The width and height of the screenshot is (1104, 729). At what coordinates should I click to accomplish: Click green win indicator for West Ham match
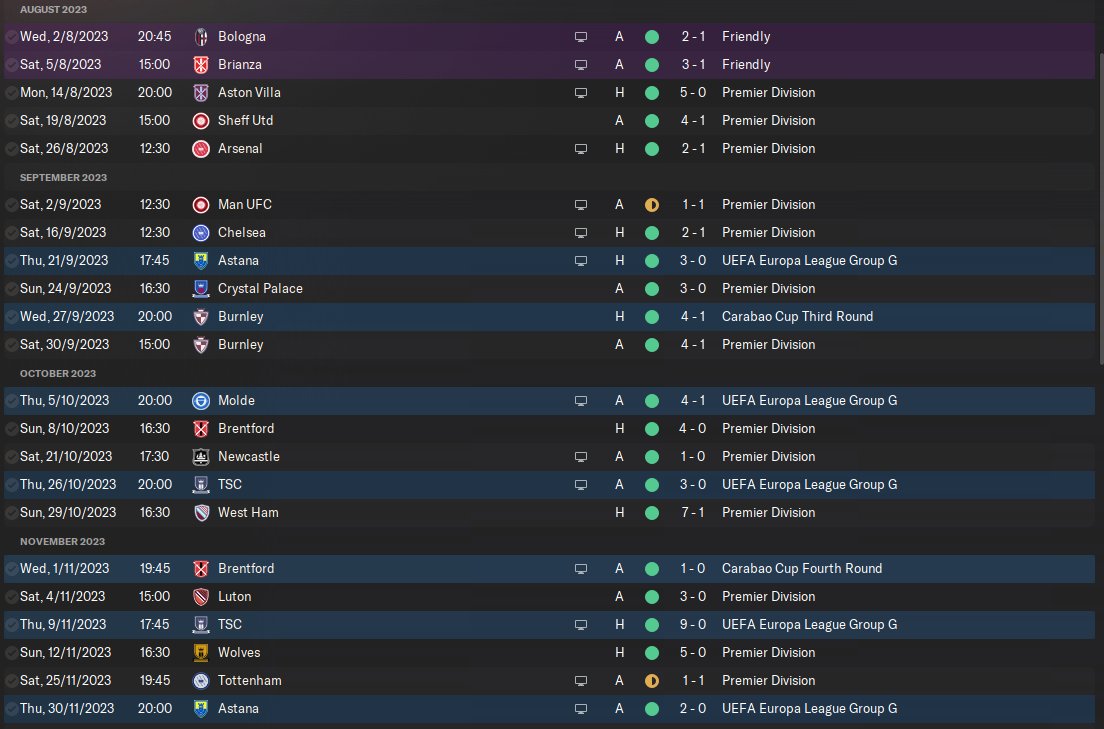pyautogui.click(x=652, y=512)
